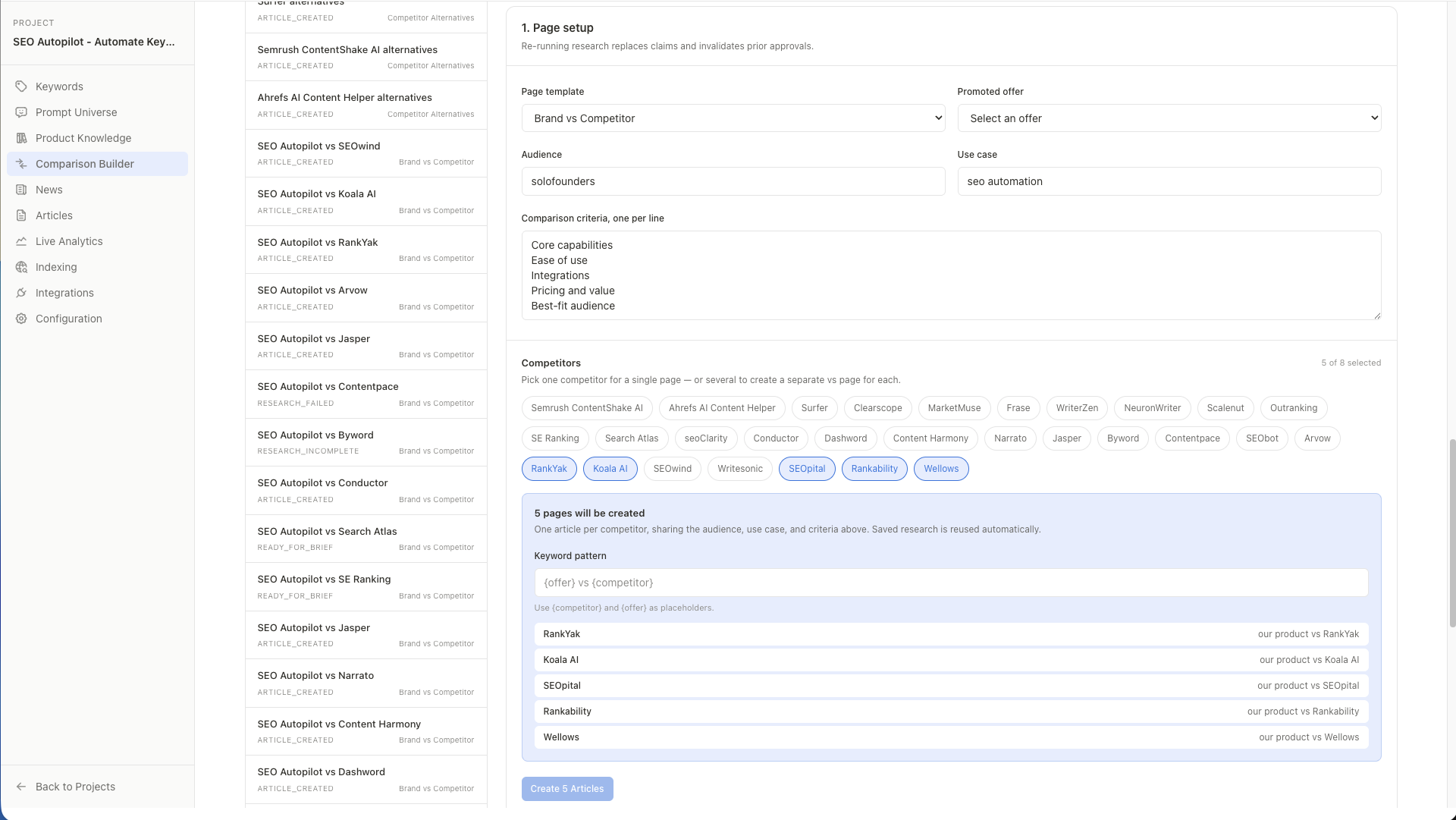Select the SE Ranking competitor chip

pyautogui.click(x=555, y=438)
